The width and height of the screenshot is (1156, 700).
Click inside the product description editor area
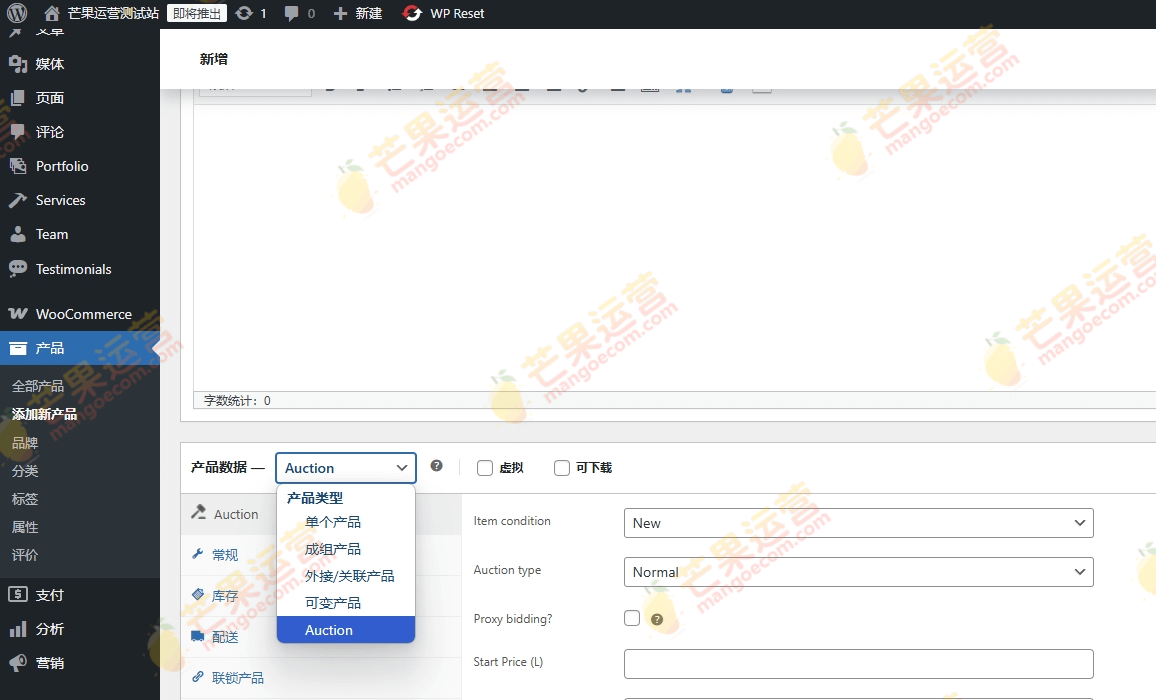pos(675,247)
